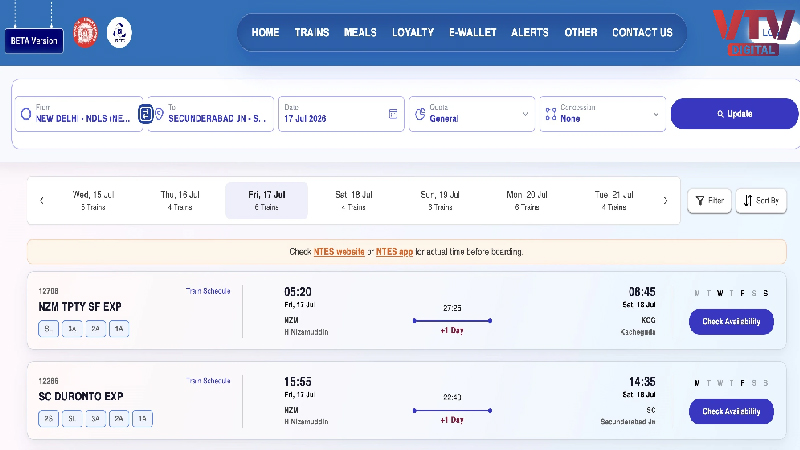Image resolution: width=800 pixels, height=450 pixels.
Task: Click train name SC DURONTO EXP
Action: pos(81,396)
